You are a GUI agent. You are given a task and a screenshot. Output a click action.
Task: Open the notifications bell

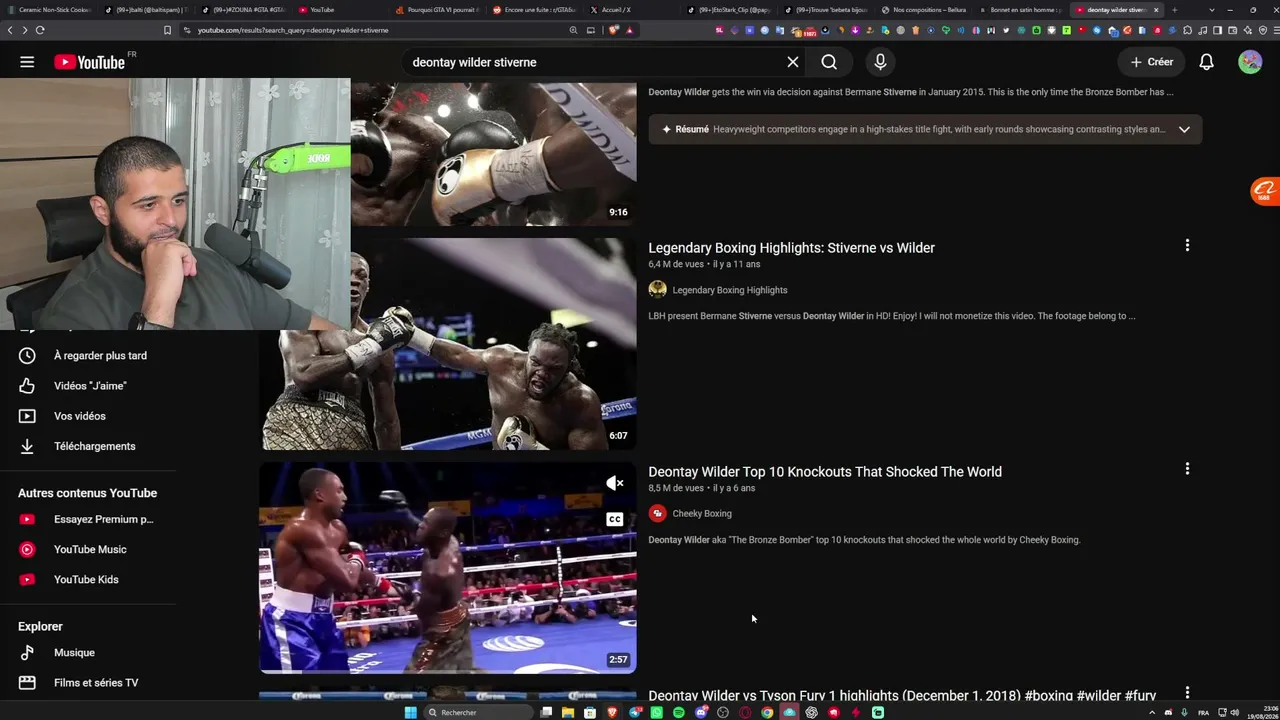[x=1207, y=62]
